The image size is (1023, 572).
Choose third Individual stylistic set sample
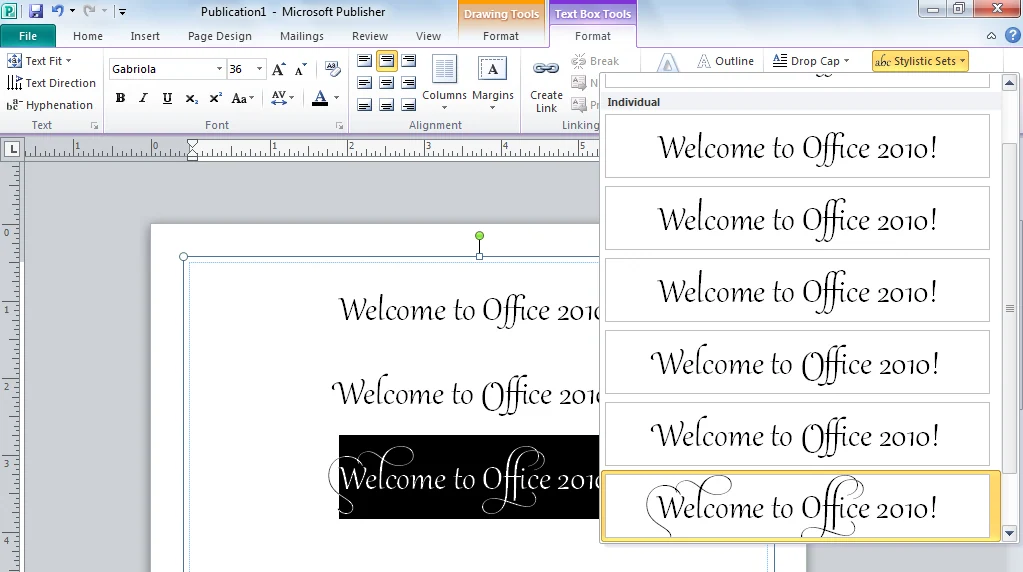point(797,290)
